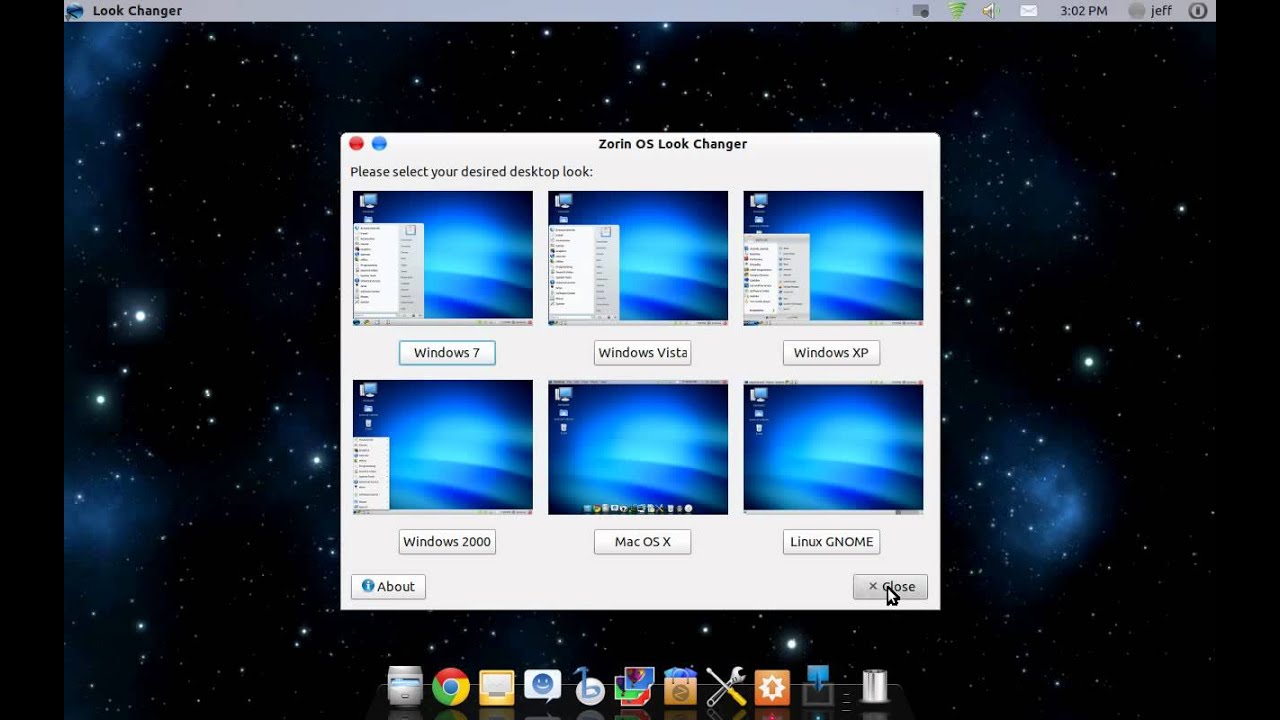Apply the Linux GNOME look
This screenshot has height=720, width=1280.
tap(831, 541)
